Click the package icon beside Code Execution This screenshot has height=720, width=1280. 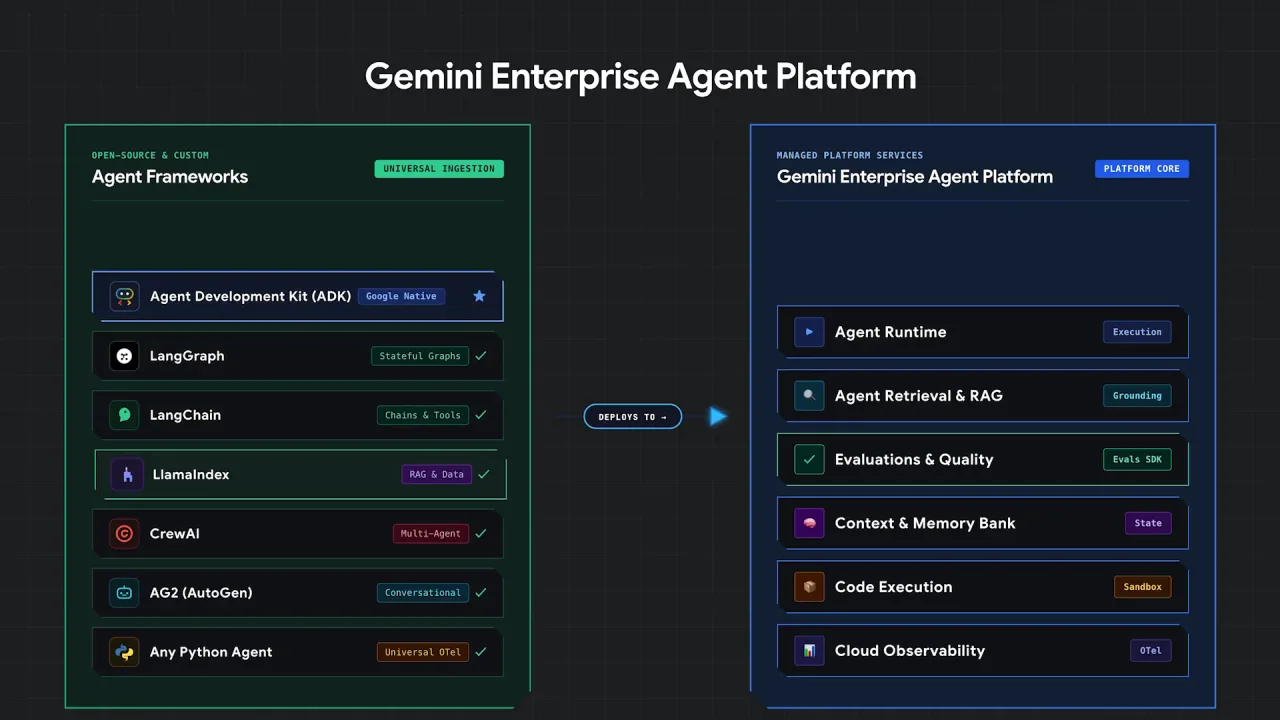coord(809,587)
